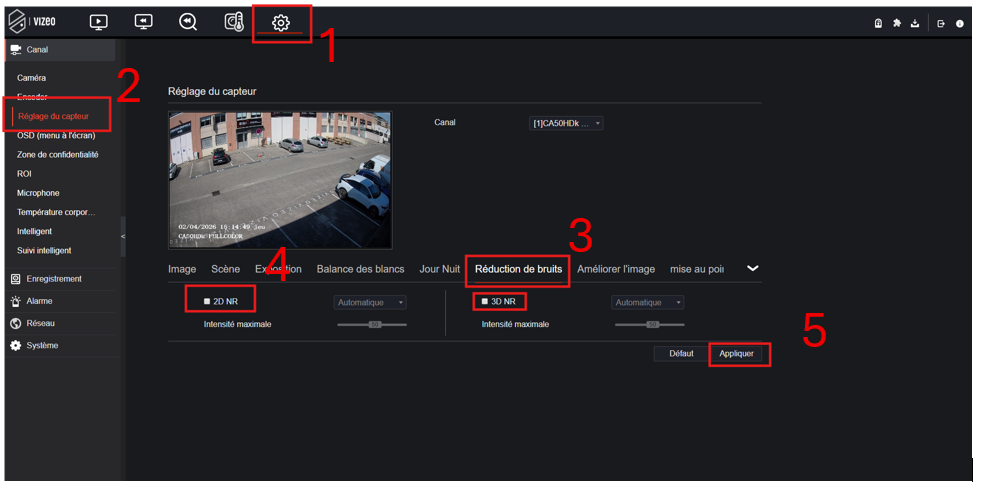Viewport: 989px width, 497px height.
Task: Click the 2D NR intensité maximale slider
Action: click(372, 324)
